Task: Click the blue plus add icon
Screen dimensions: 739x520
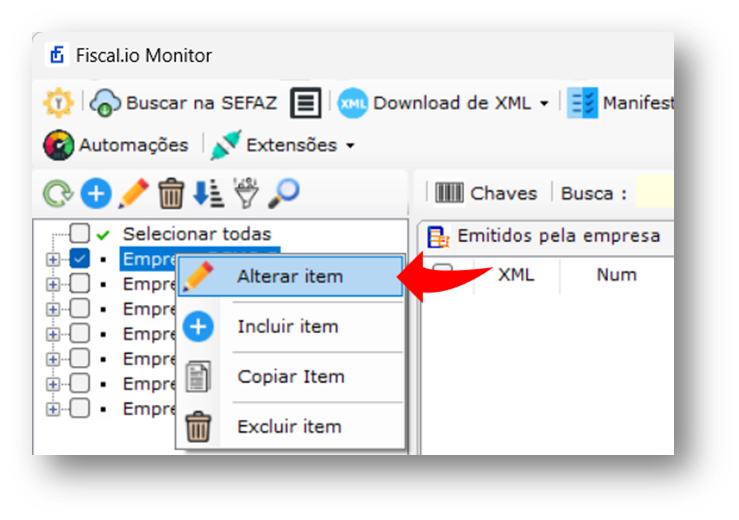Action: (96, 193)
